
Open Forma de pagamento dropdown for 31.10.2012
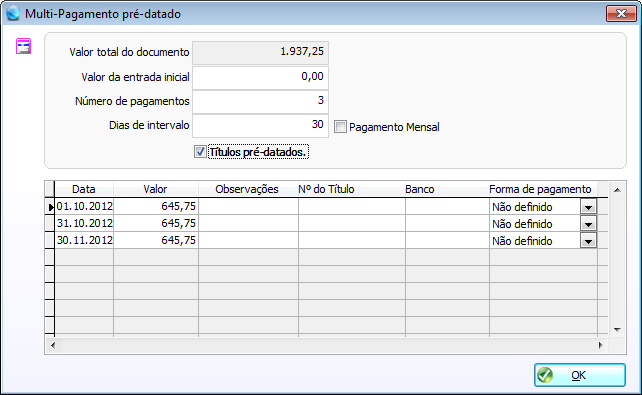[x=588, y=224]
